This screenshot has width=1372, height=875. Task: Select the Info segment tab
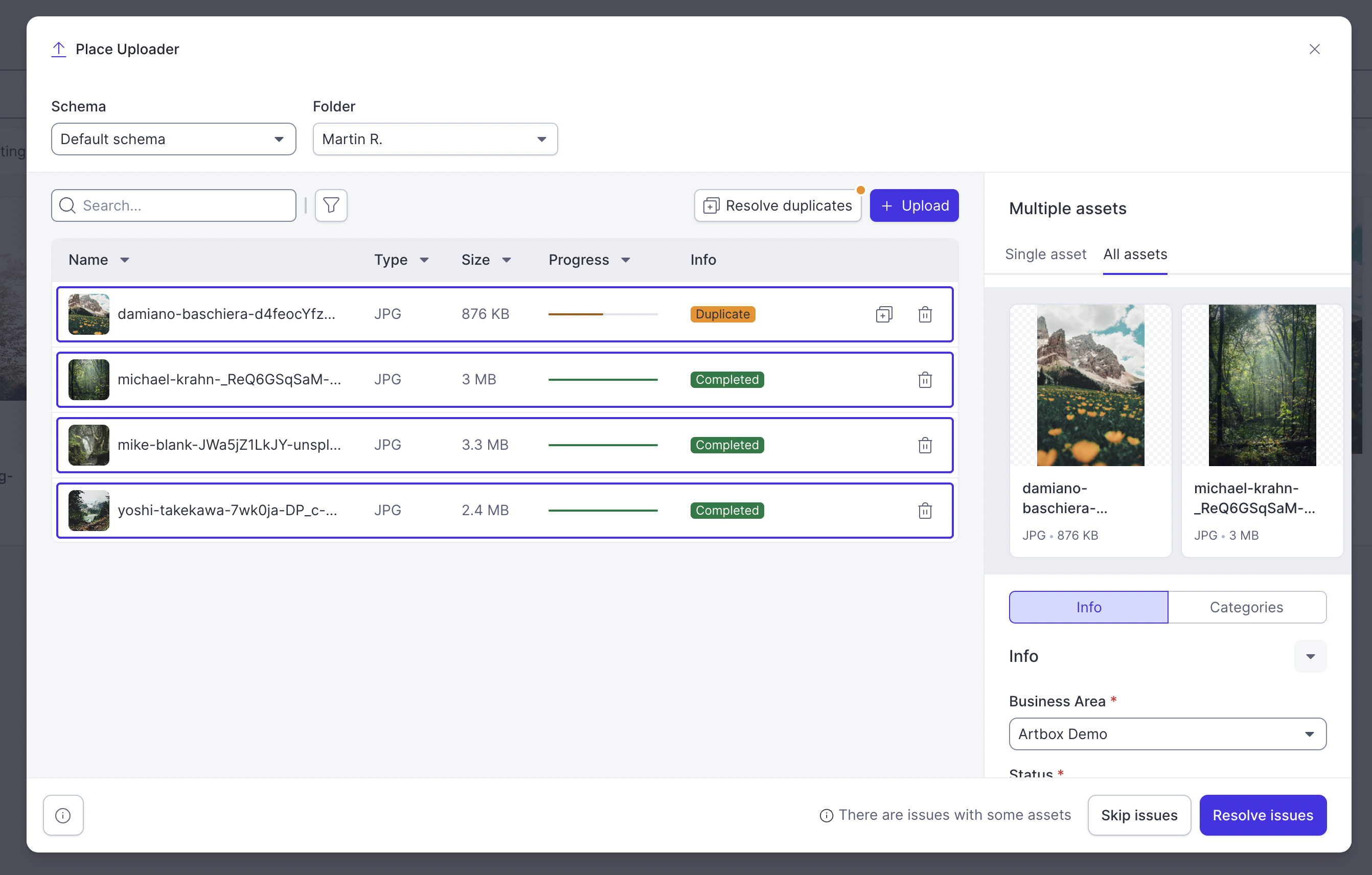tap(1088, 607)
